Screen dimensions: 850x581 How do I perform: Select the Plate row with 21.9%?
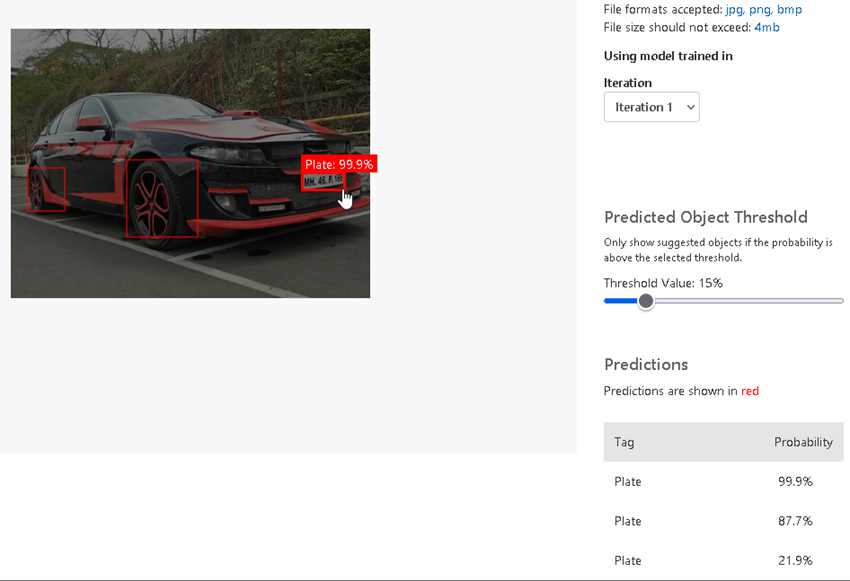(x=724, y=560)
